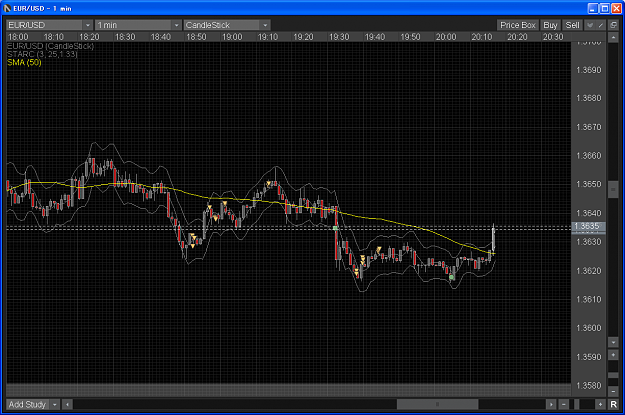Click the horizontal zoom minus button
The width and height of the screenshot is (625, 415).
[x=563, y=405]
